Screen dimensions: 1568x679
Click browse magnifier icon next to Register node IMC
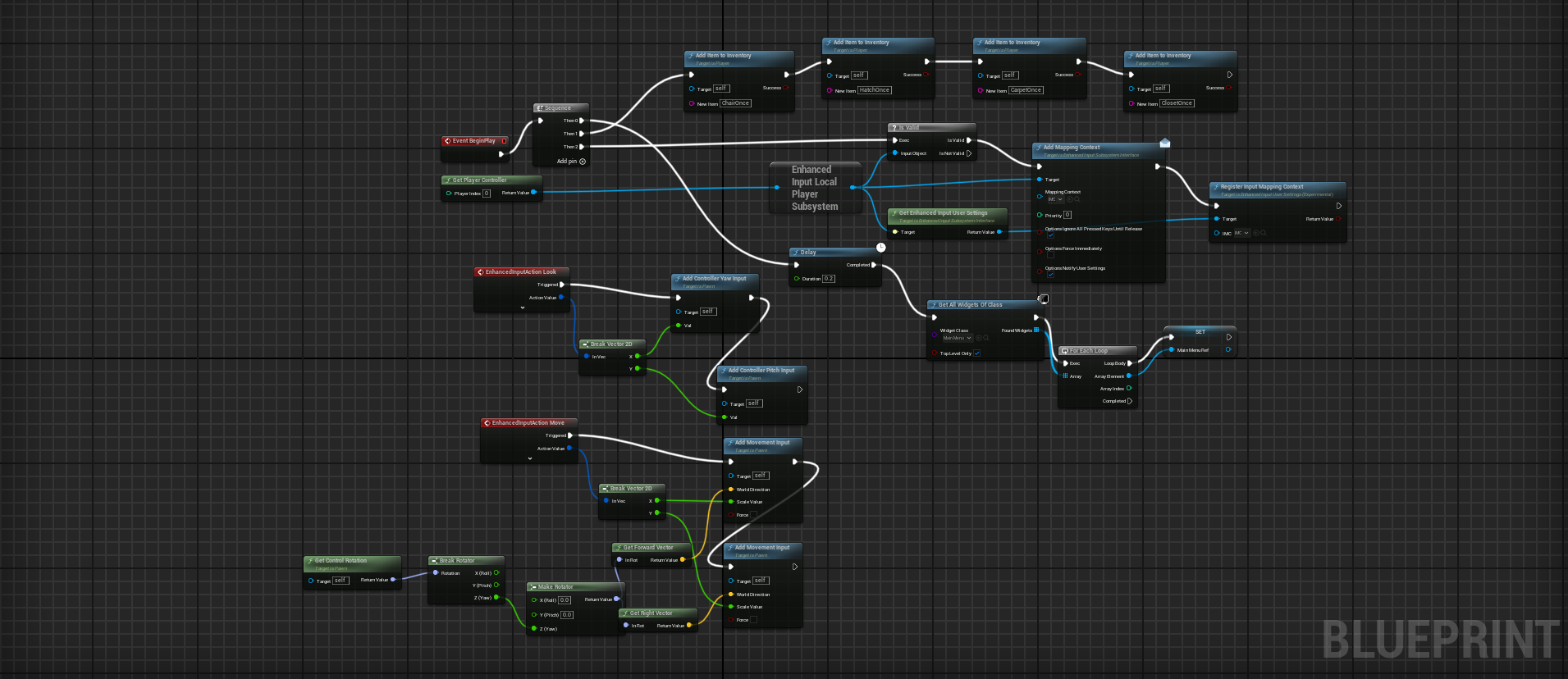(1263, 233)
